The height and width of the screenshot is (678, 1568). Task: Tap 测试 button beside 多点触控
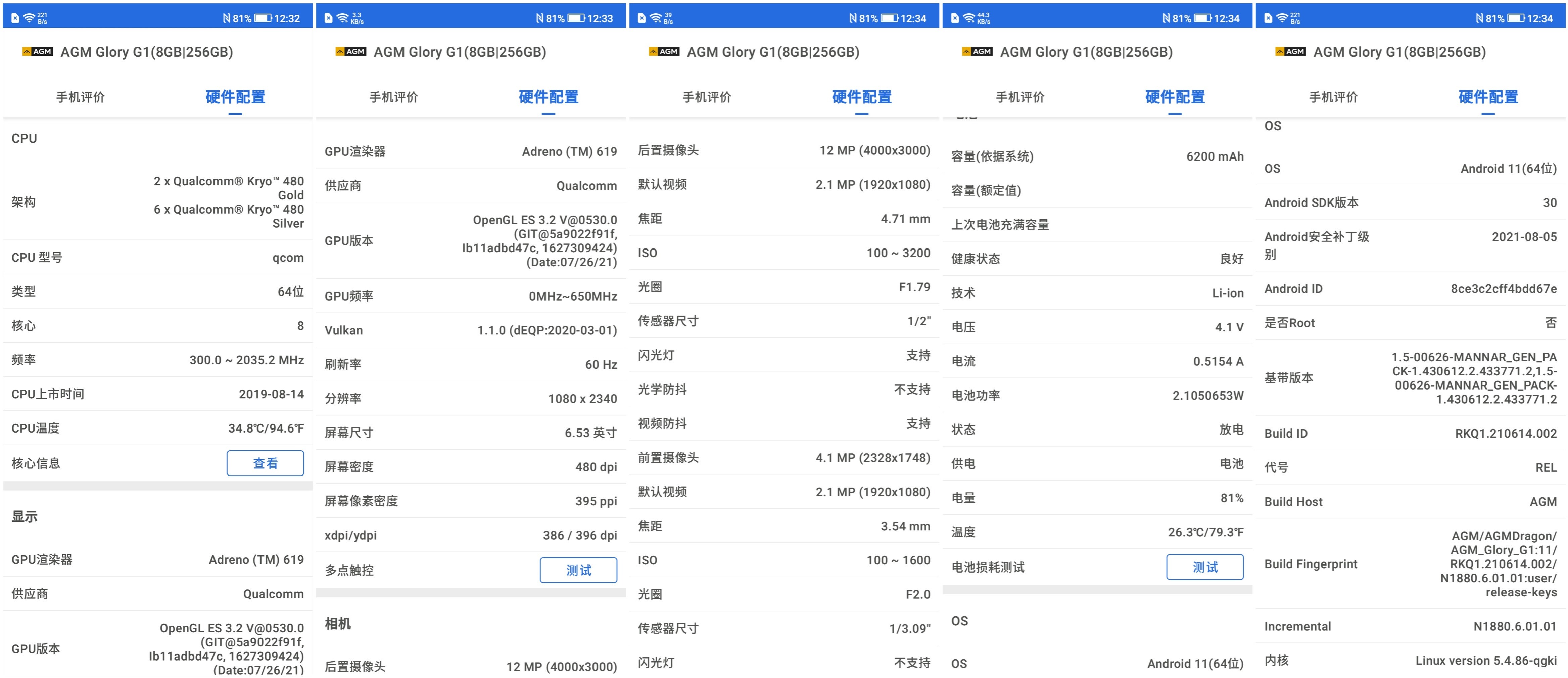pyautogui.click(x=578, y=570)
